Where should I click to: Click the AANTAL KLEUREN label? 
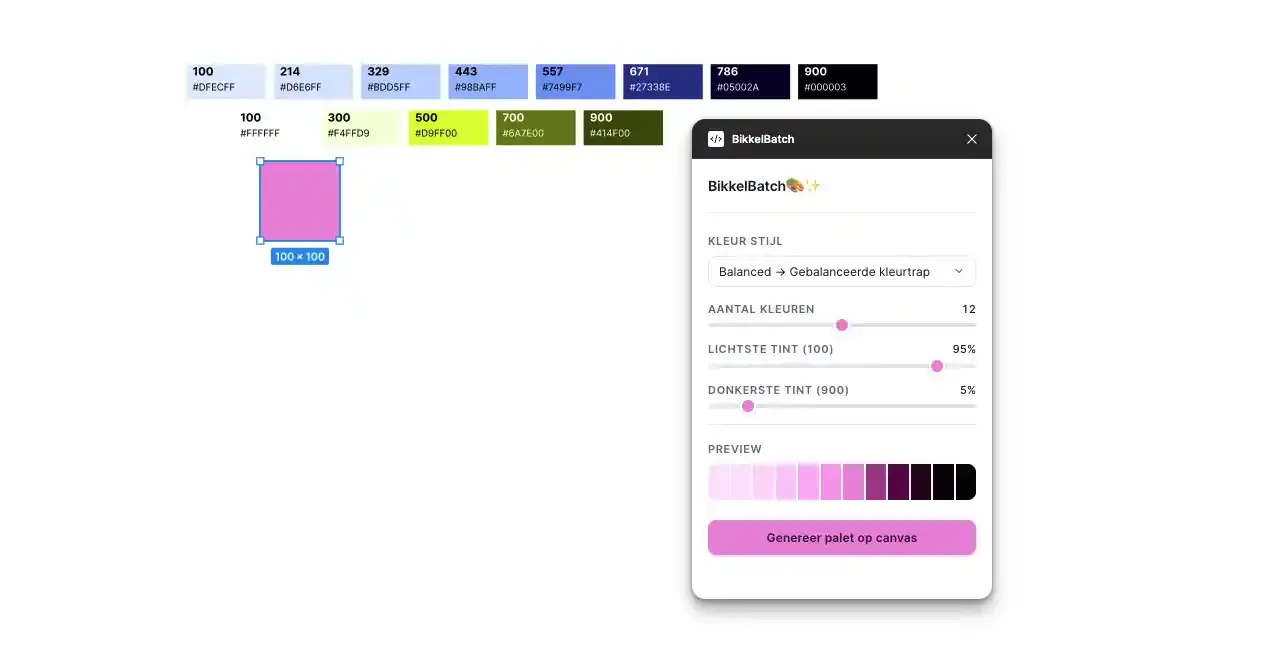pyautogui.click(x=761, y=309)
